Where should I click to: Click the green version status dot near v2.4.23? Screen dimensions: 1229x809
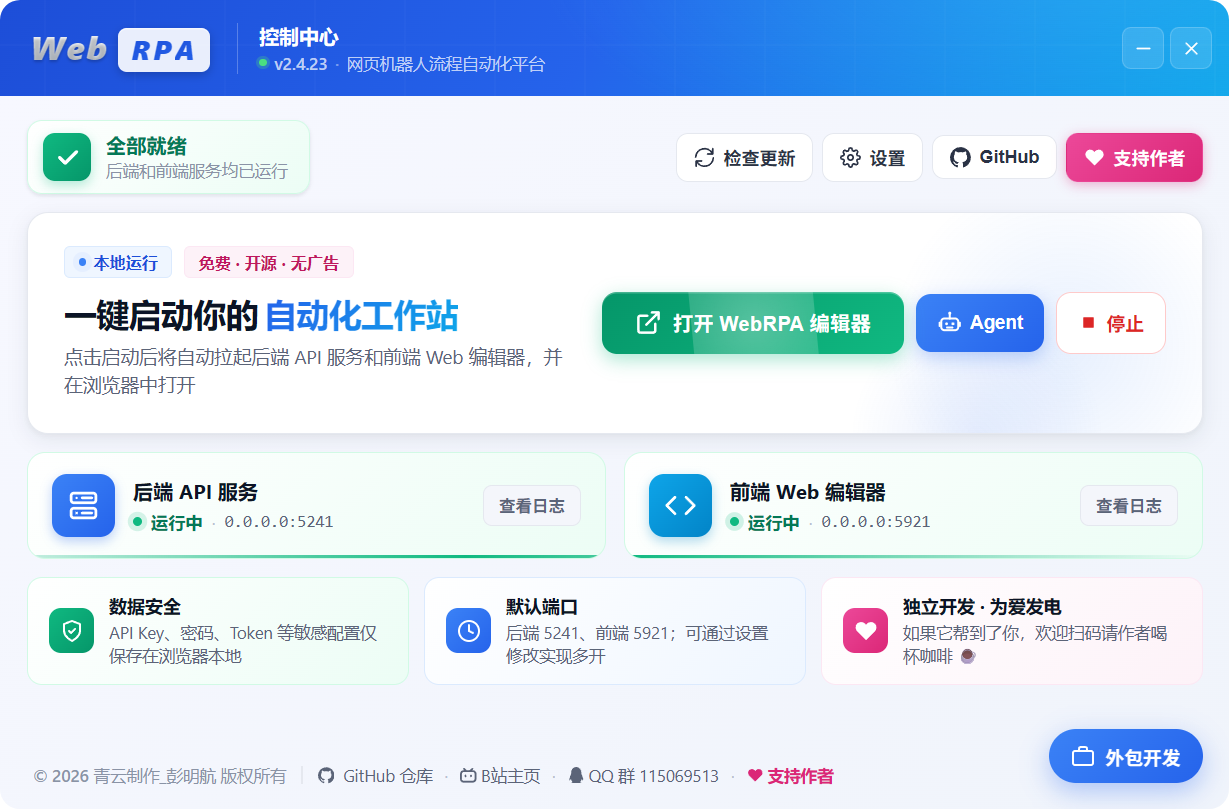pyautogui.click(x=263, y=62)
